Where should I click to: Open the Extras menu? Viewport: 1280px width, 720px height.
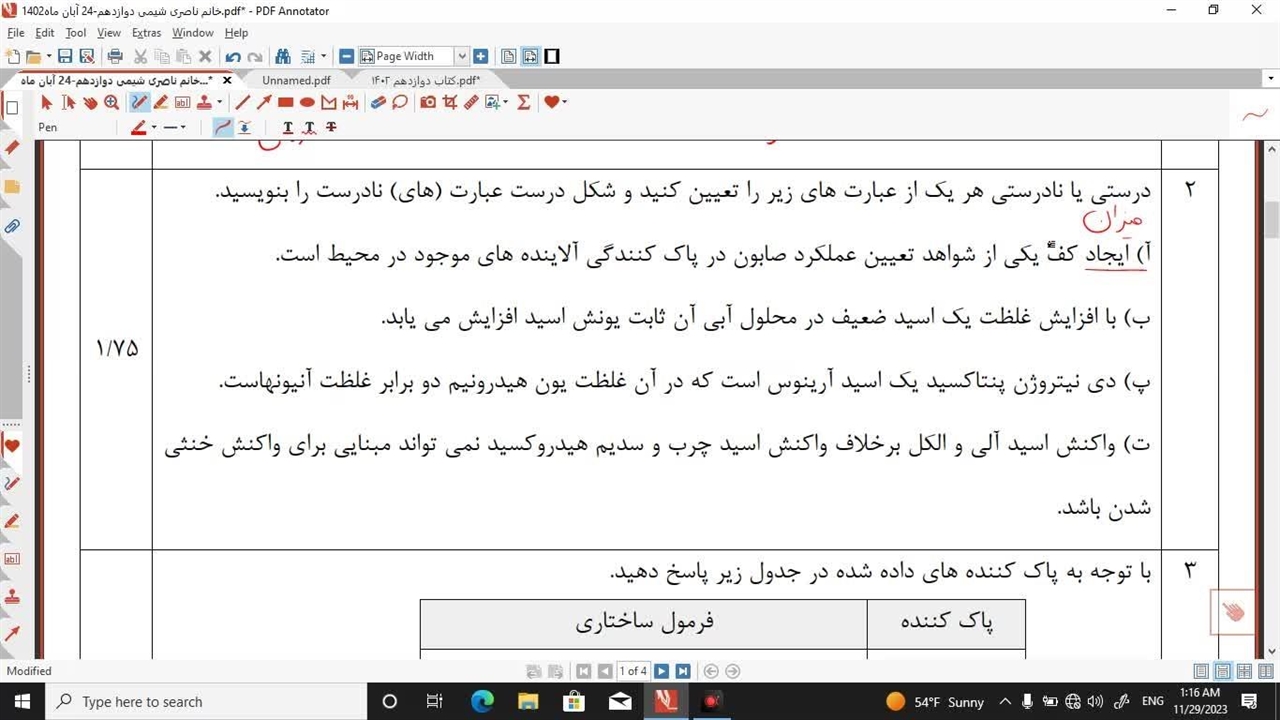(x=146, y=33)
